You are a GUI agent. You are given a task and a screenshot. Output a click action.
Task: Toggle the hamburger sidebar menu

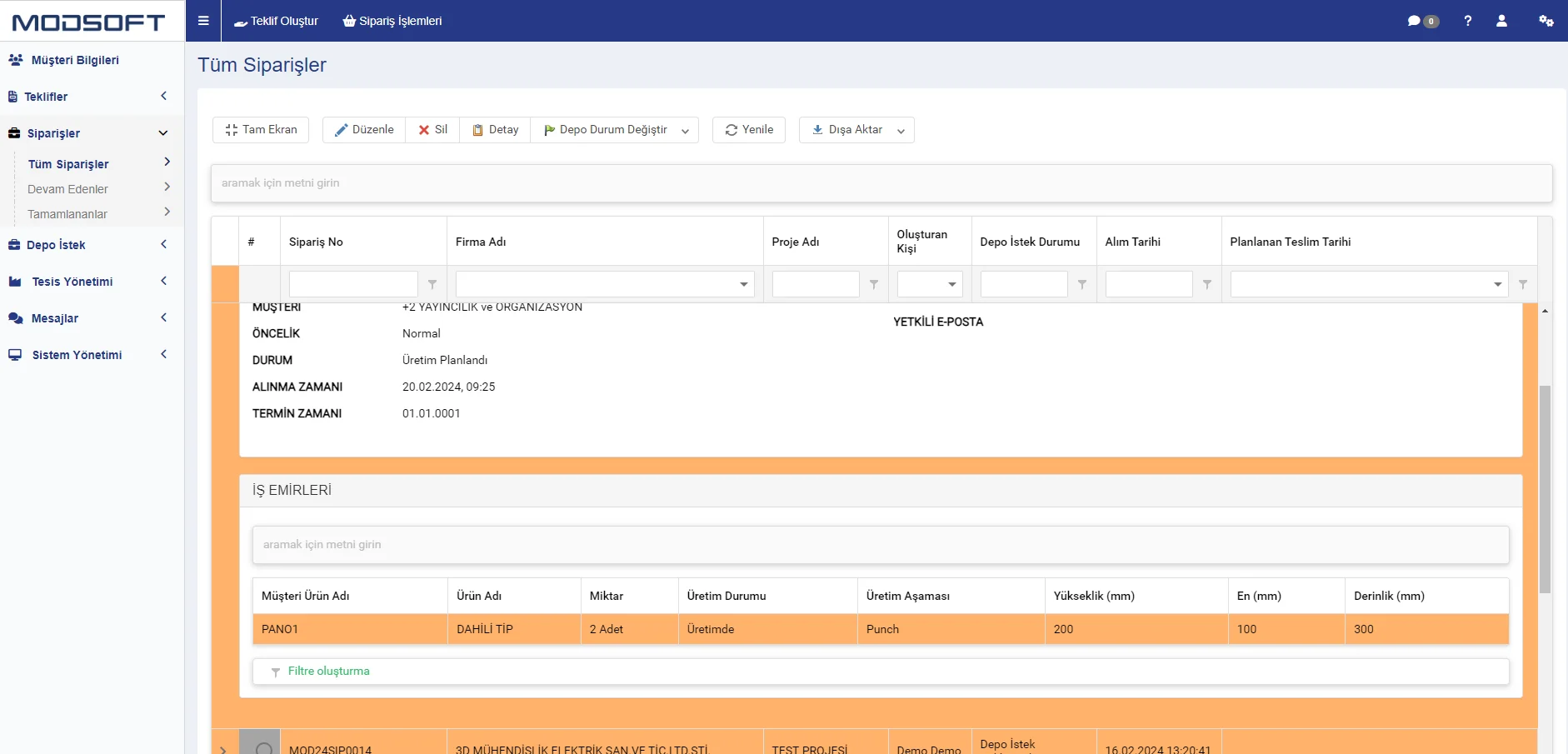[203, 21]
